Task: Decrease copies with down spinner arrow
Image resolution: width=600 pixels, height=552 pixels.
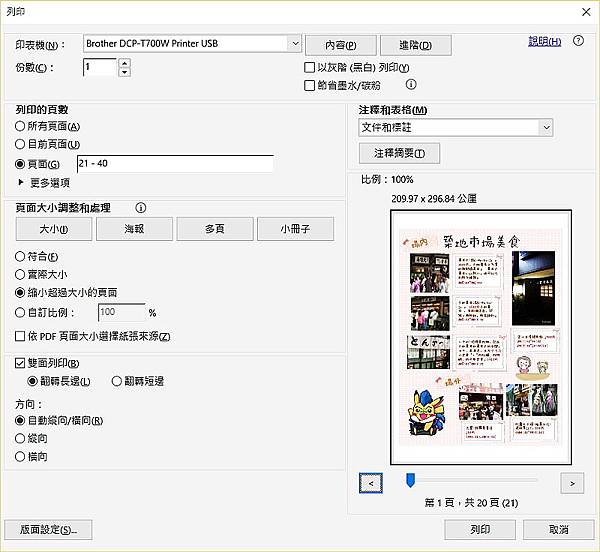Action: [x=124, y=72]
